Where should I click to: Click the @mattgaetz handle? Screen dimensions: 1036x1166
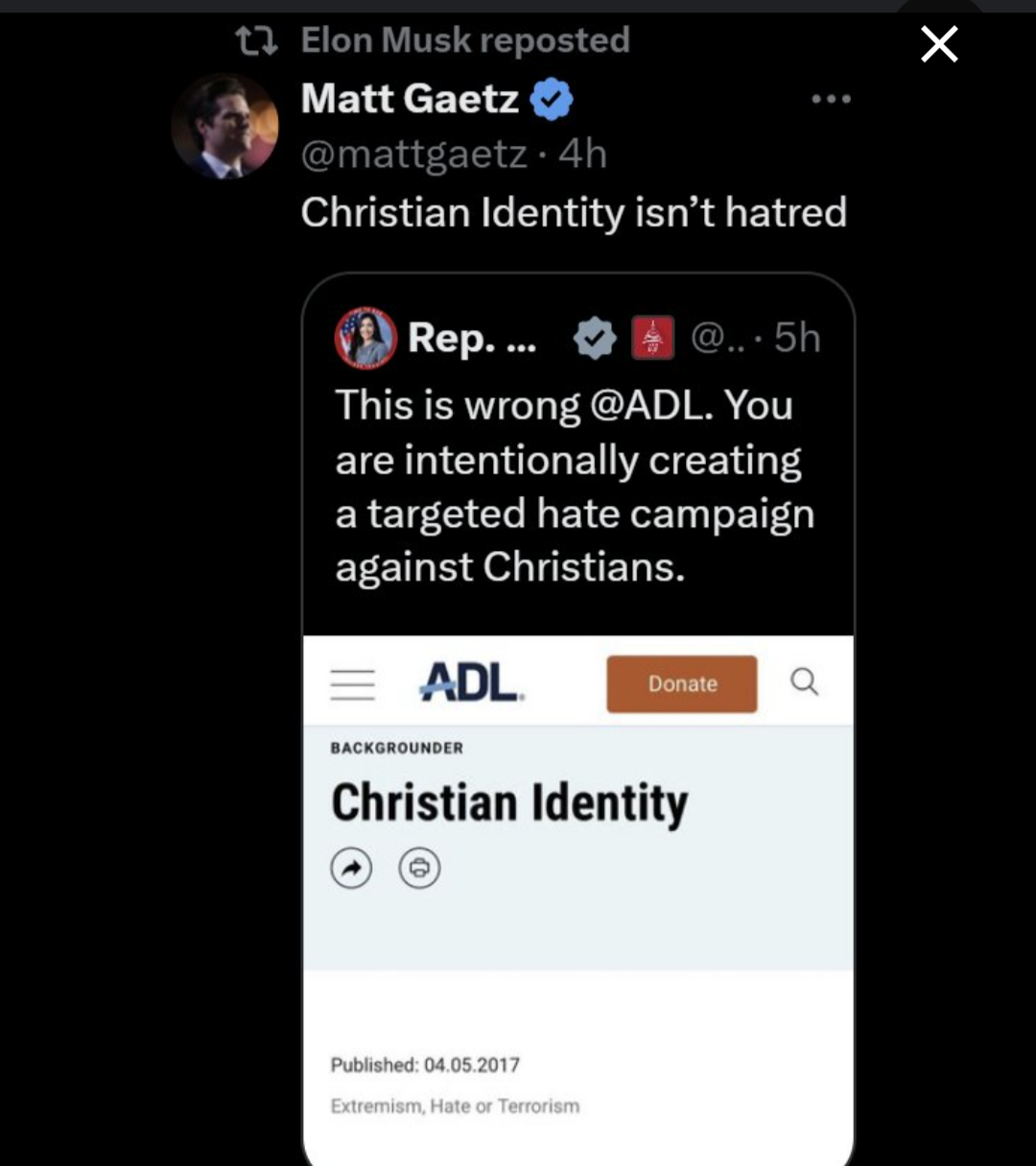coord(413,154)
